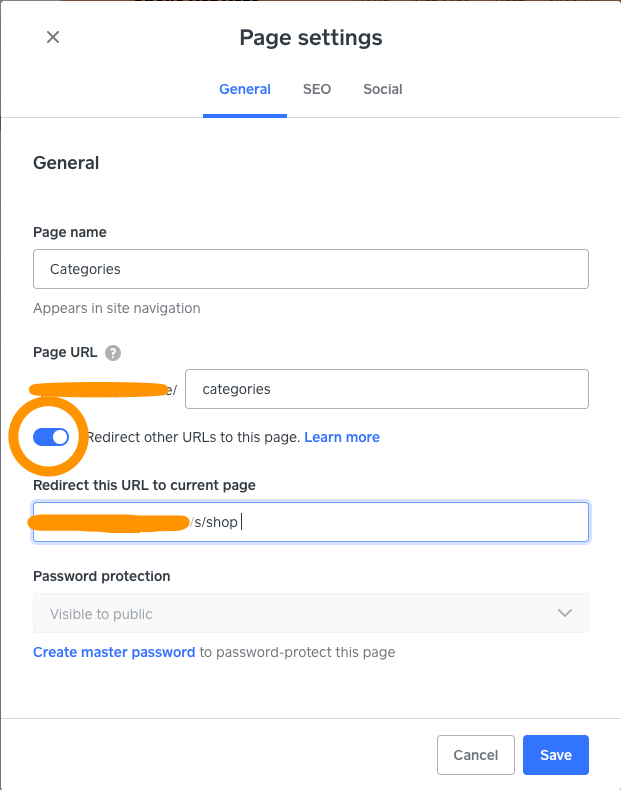Click the Page name label

[x=70, y=232]
